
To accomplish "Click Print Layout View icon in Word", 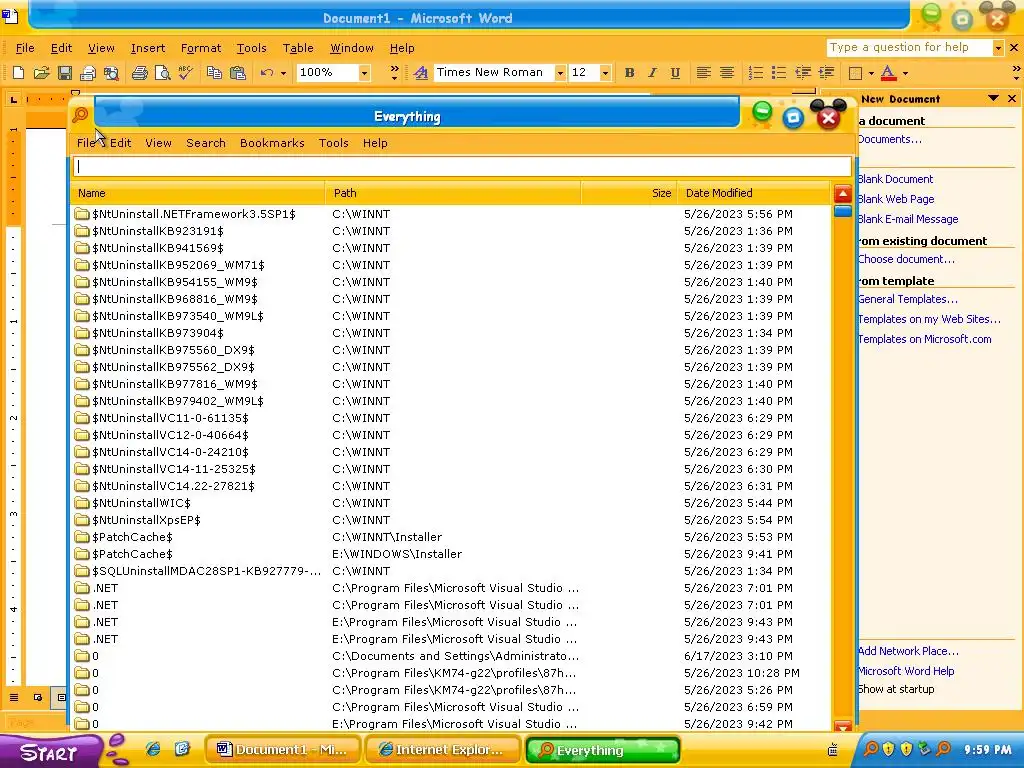I will pyautogui.click(x=61, y=697).
